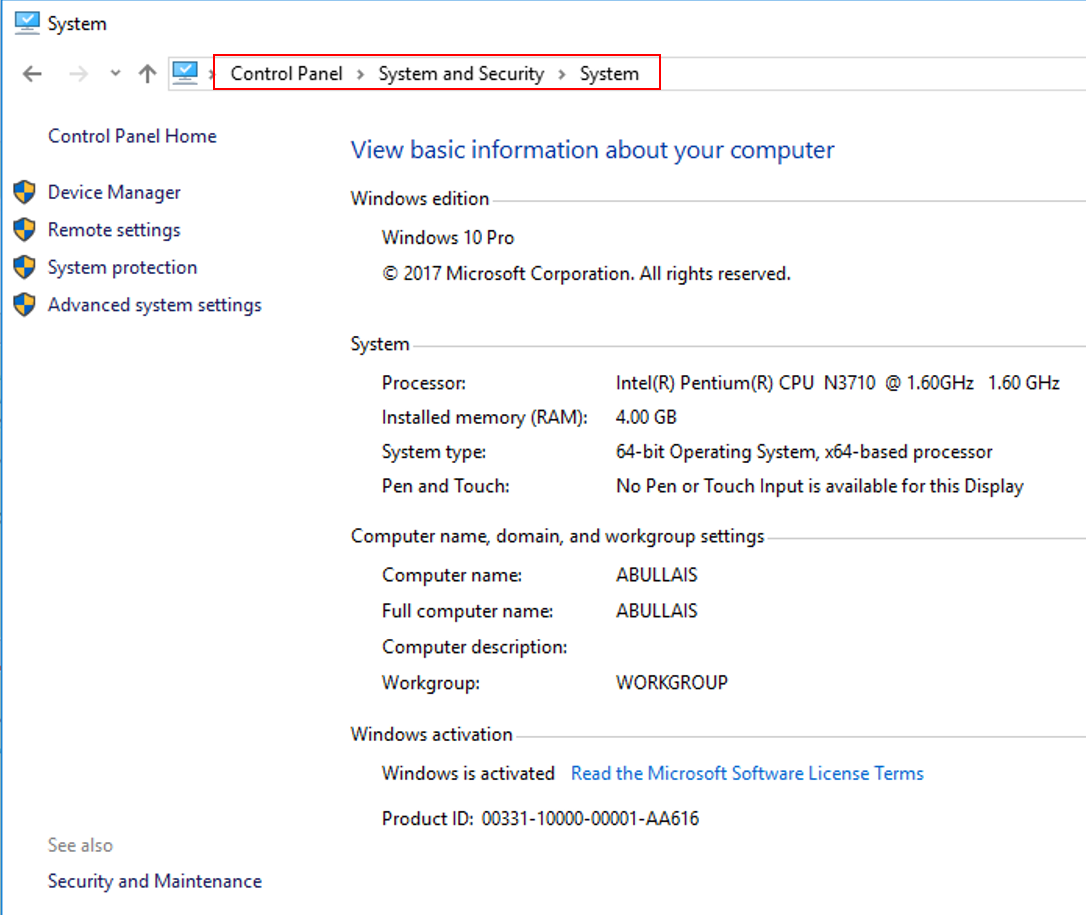Read the Microsoft Software License Terms

click(x=746, y=772)
